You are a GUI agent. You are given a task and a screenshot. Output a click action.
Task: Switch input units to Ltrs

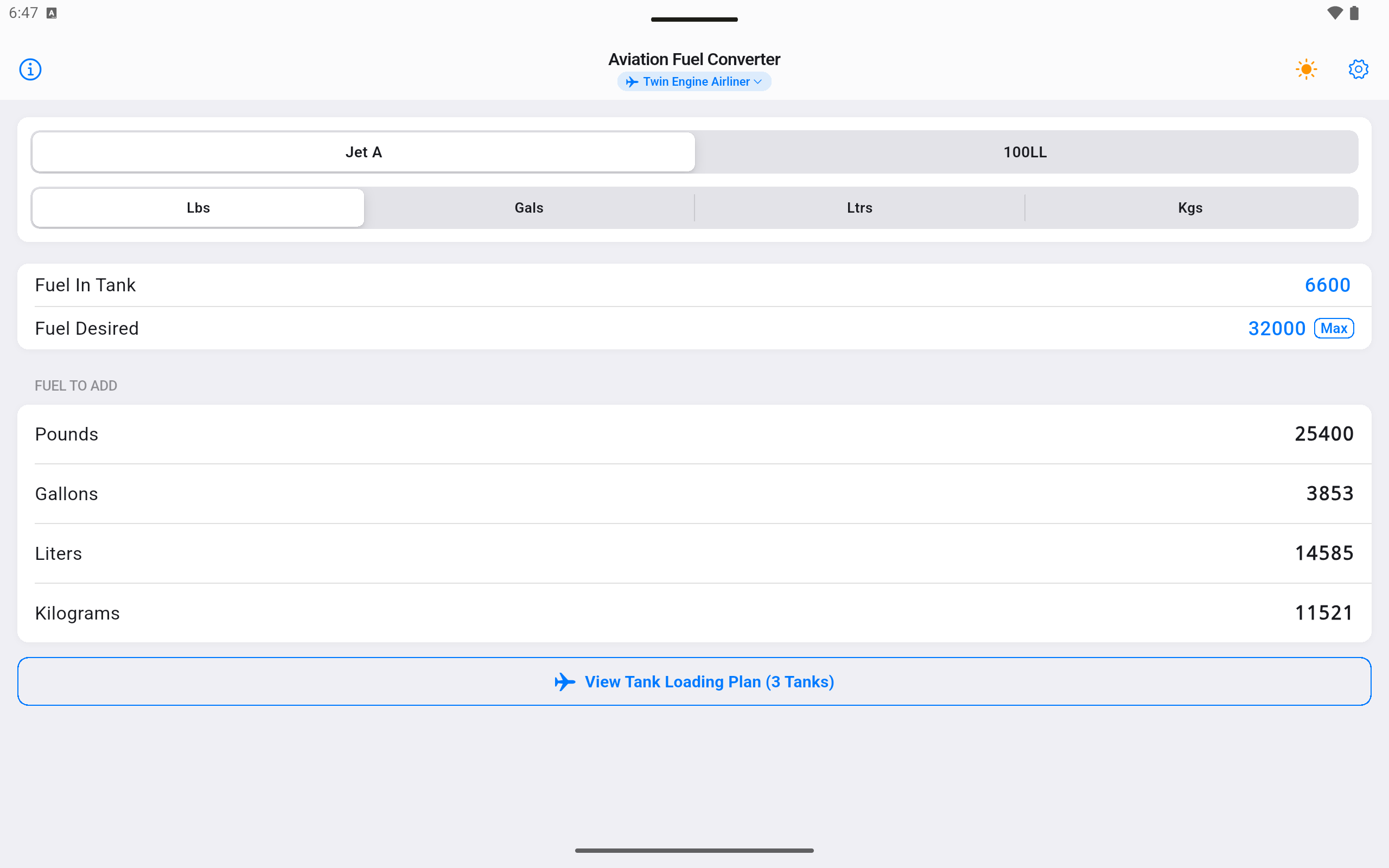[x=859, y=208]
